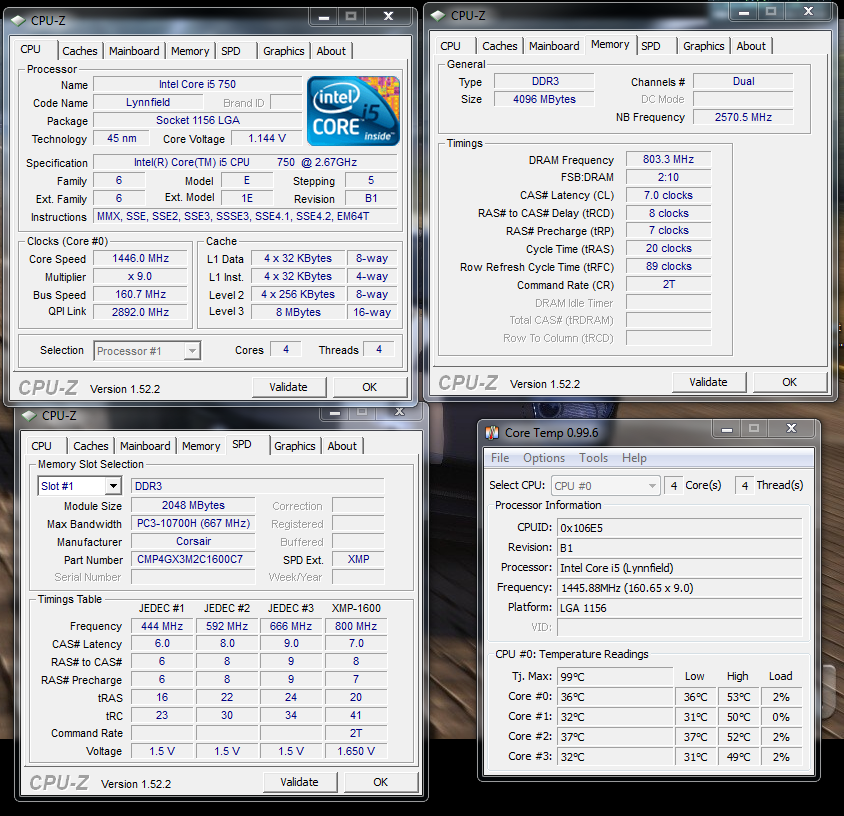
Task: Select the Mainboard tab in the SPD window
Action: point(145,446)
